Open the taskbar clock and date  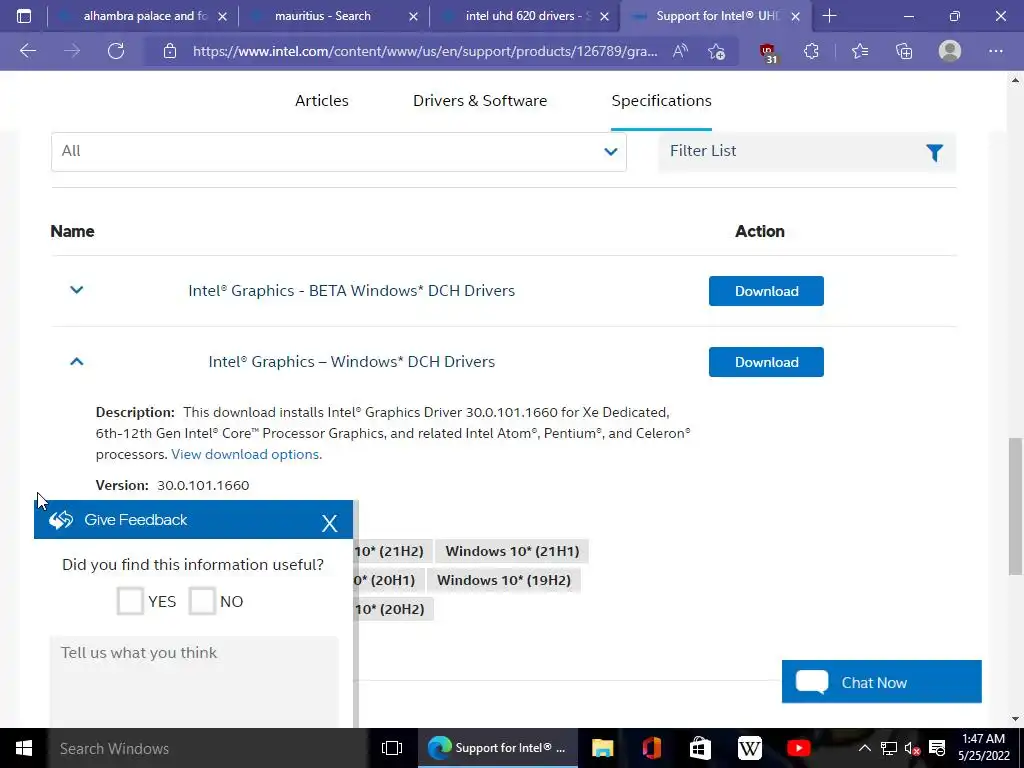[x=984, y=748]
